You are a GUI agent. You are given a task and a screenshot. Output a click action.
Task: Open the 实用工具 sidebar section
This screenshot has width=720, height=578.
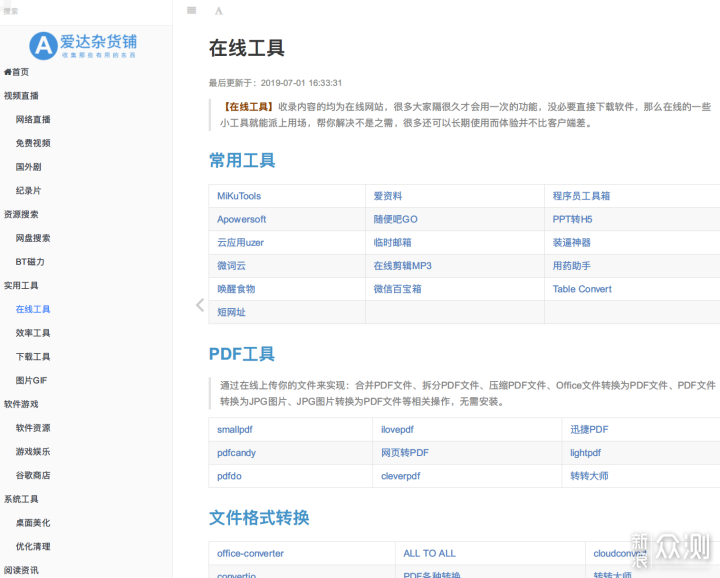21,286
